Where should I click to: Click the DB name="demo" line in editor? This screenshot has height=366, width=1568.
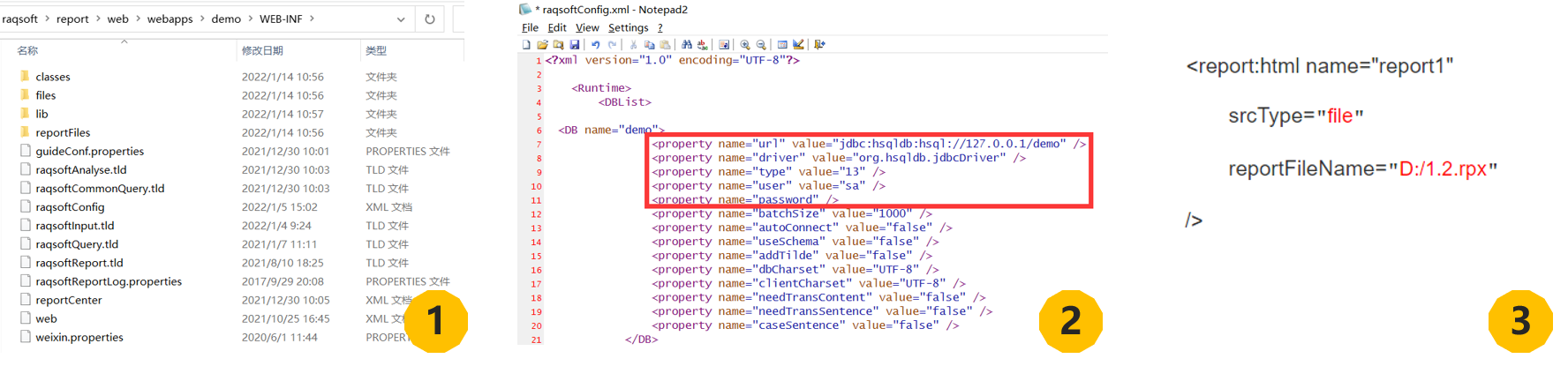pyautogui.click(x=611, y=130)
